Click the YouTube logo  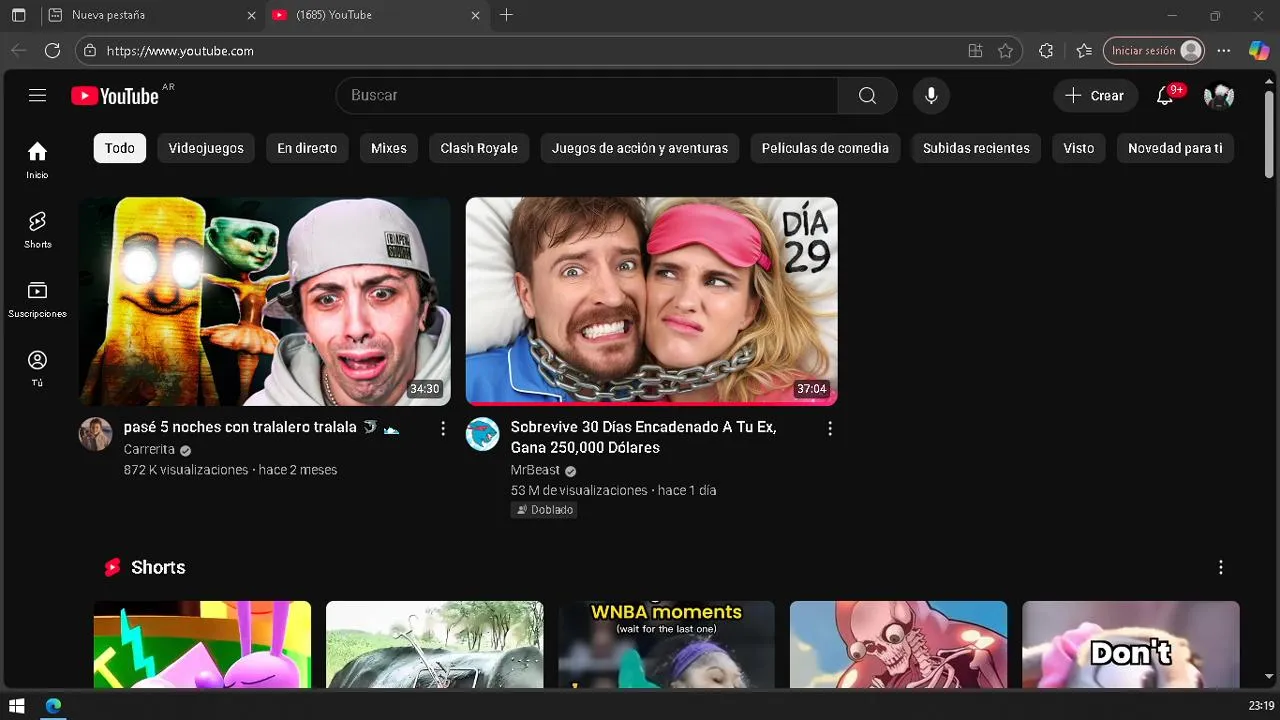[x=115, y=96]
